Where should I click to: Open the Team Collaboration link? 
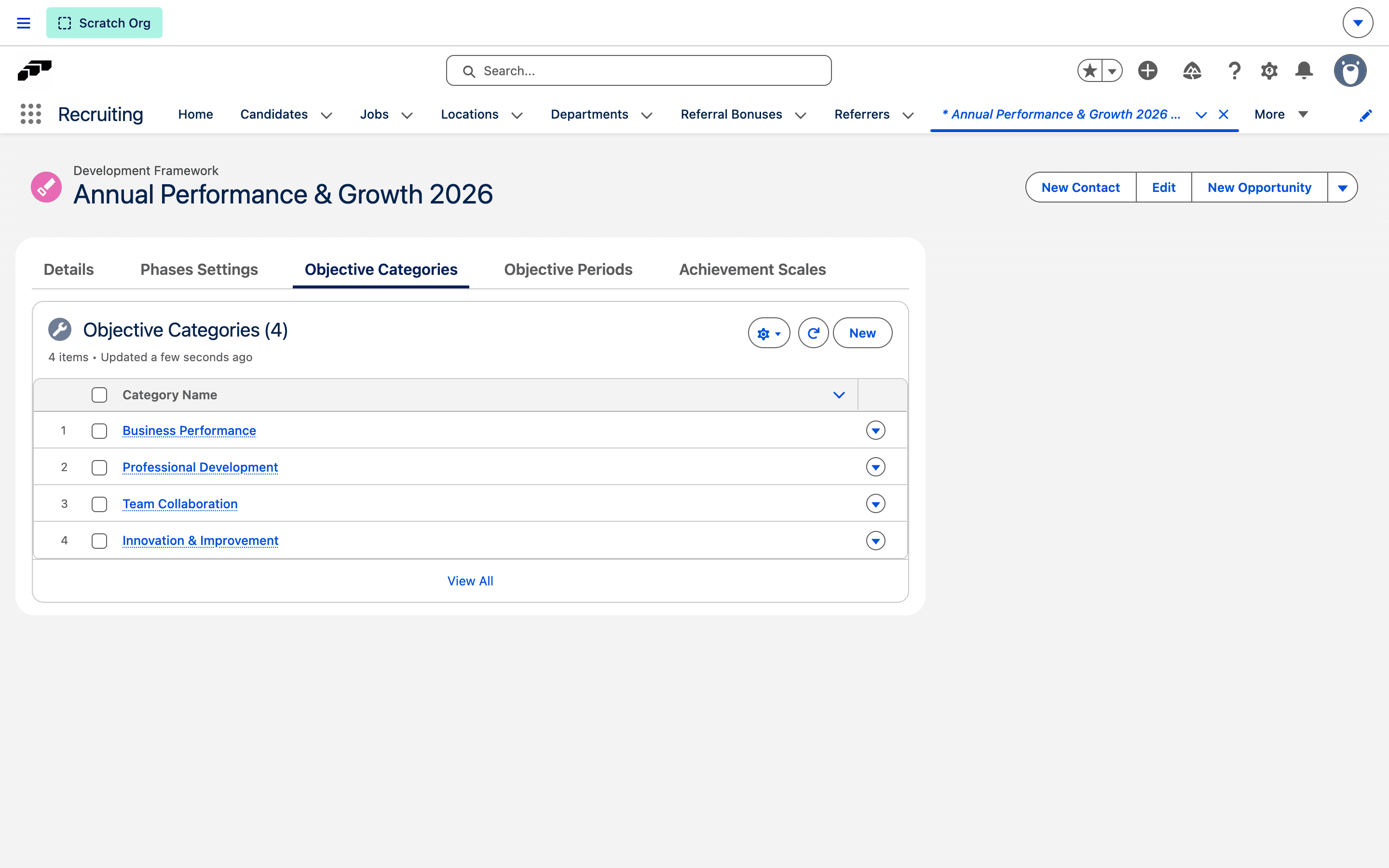tap(179, 504)
